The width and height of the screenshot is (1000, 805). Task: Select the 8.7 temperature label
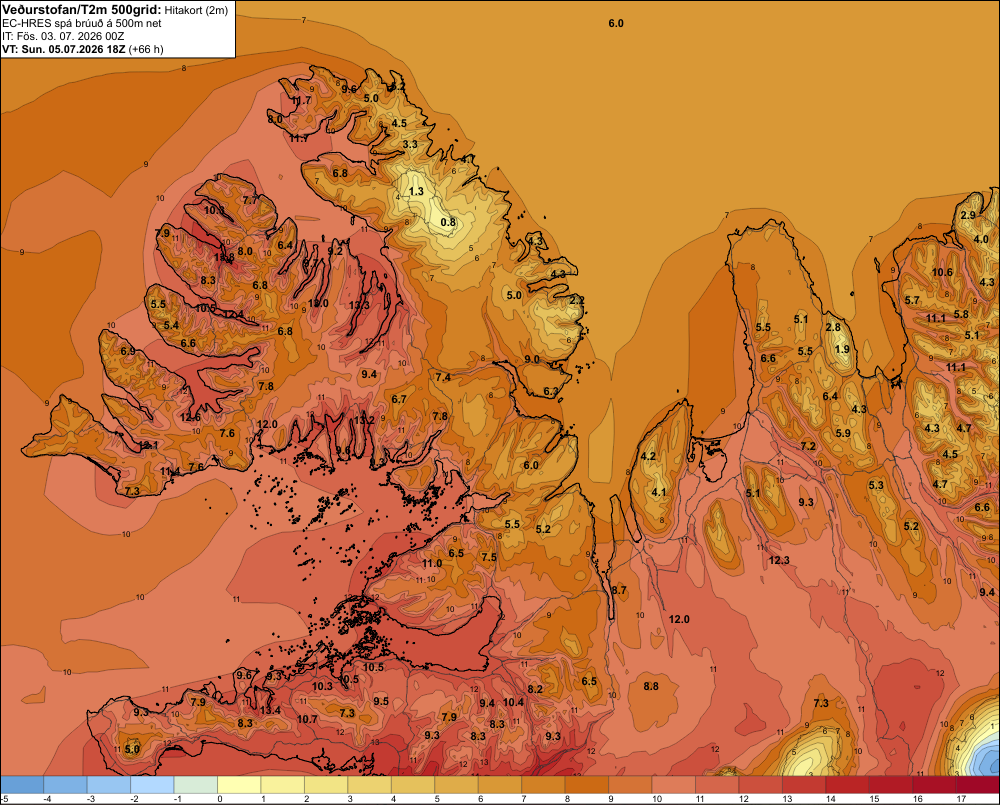click(x=619, y=590)
